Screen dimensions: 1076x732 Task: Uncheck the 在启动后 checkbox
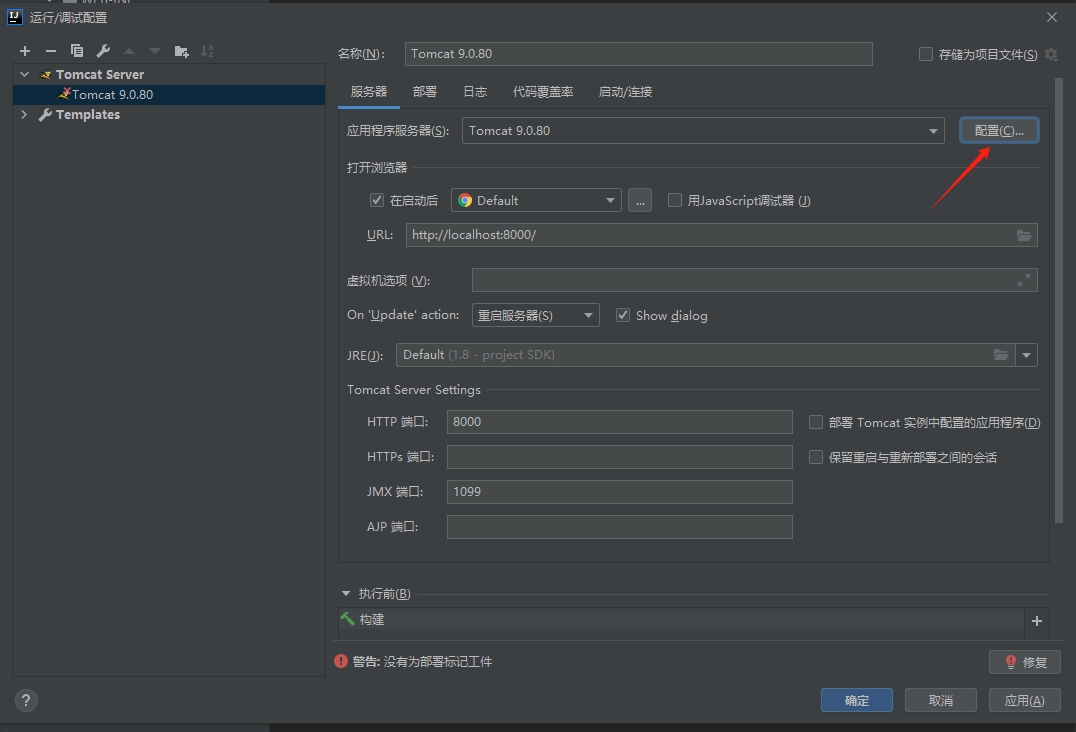[x=377, y=200]
